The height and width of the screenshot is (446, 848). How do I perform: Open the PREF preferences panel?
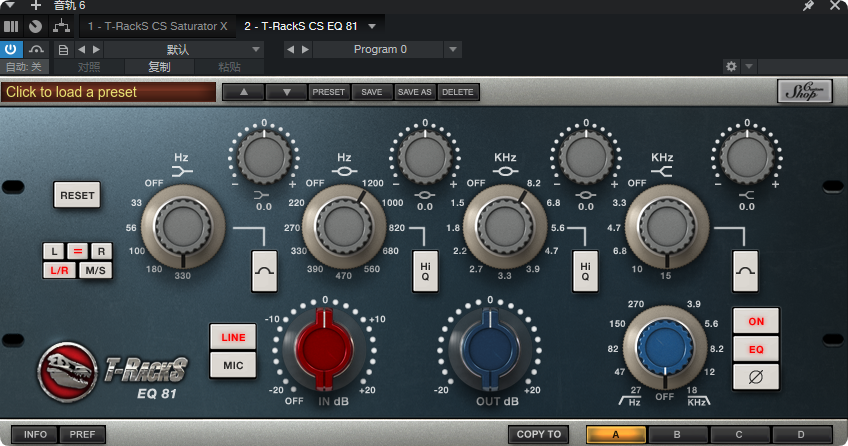coord(82,435)
